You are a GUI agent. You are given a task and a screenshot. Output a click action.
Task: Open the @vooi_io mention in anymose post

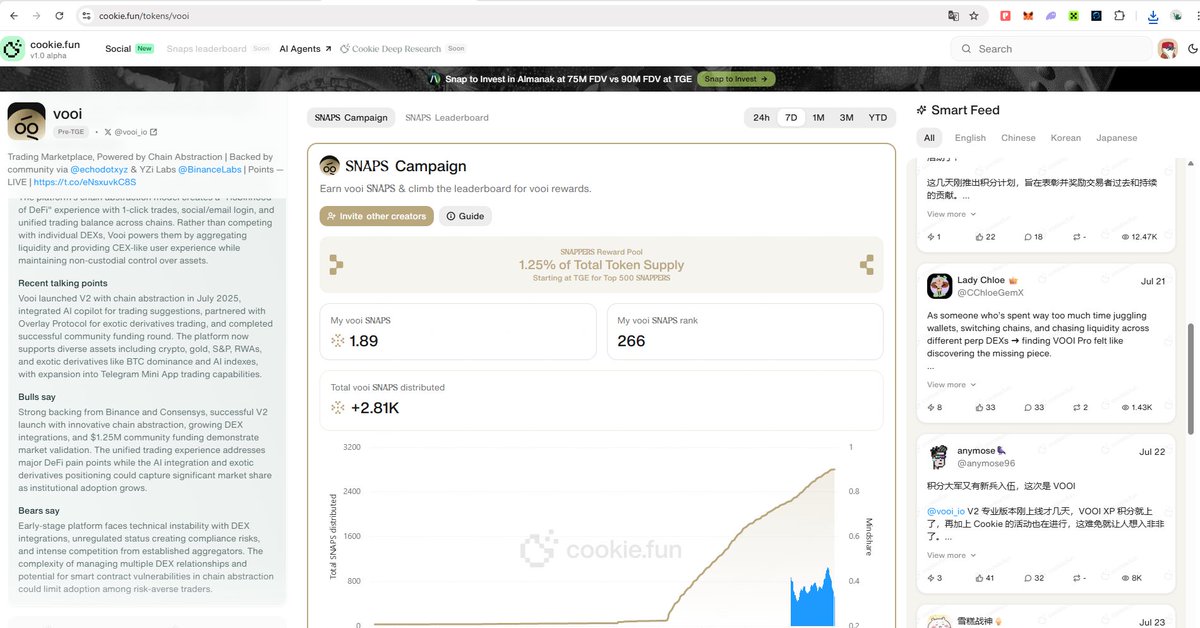click(948, 511)
